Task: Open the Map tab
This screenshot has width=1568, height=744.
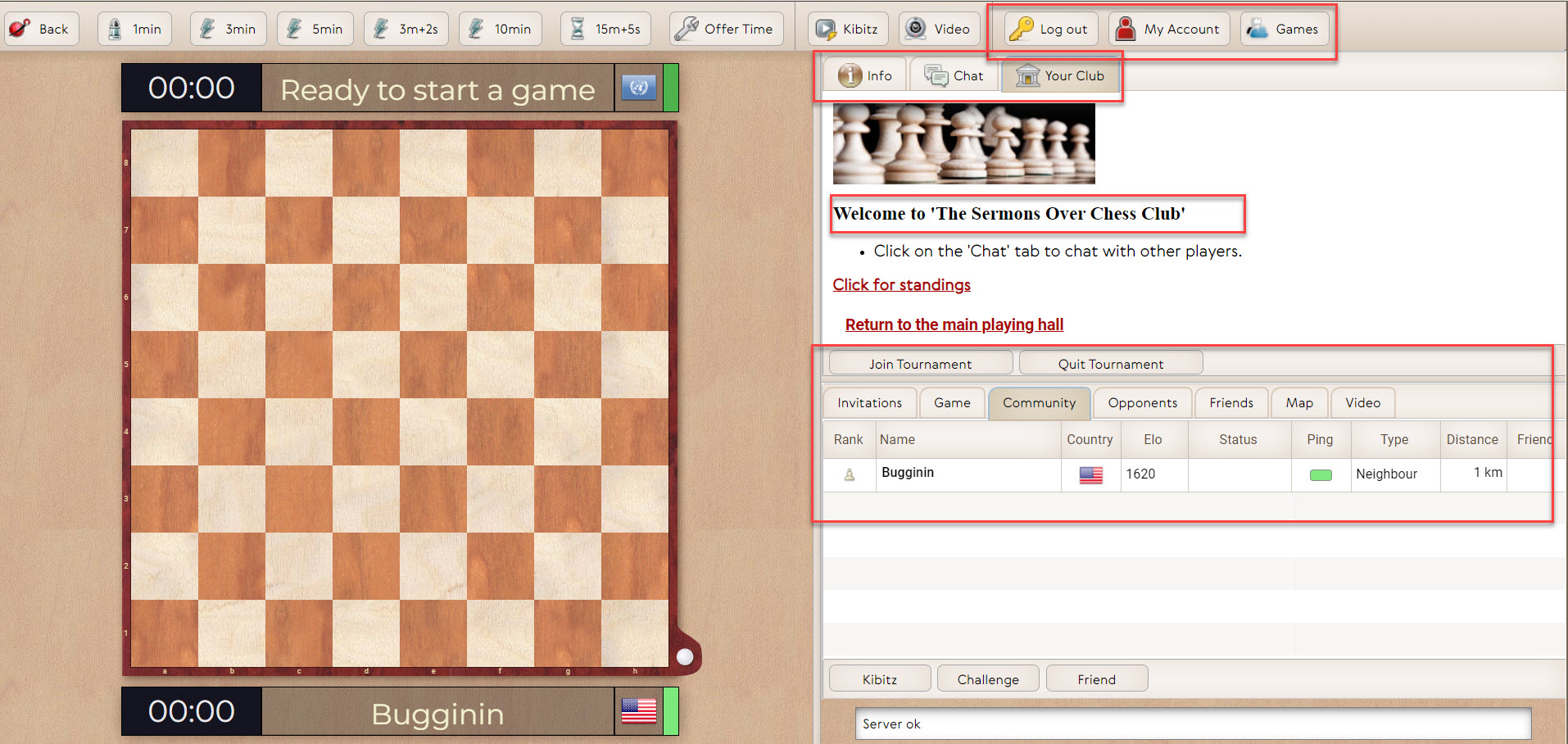Action: tap(1298, 402)
